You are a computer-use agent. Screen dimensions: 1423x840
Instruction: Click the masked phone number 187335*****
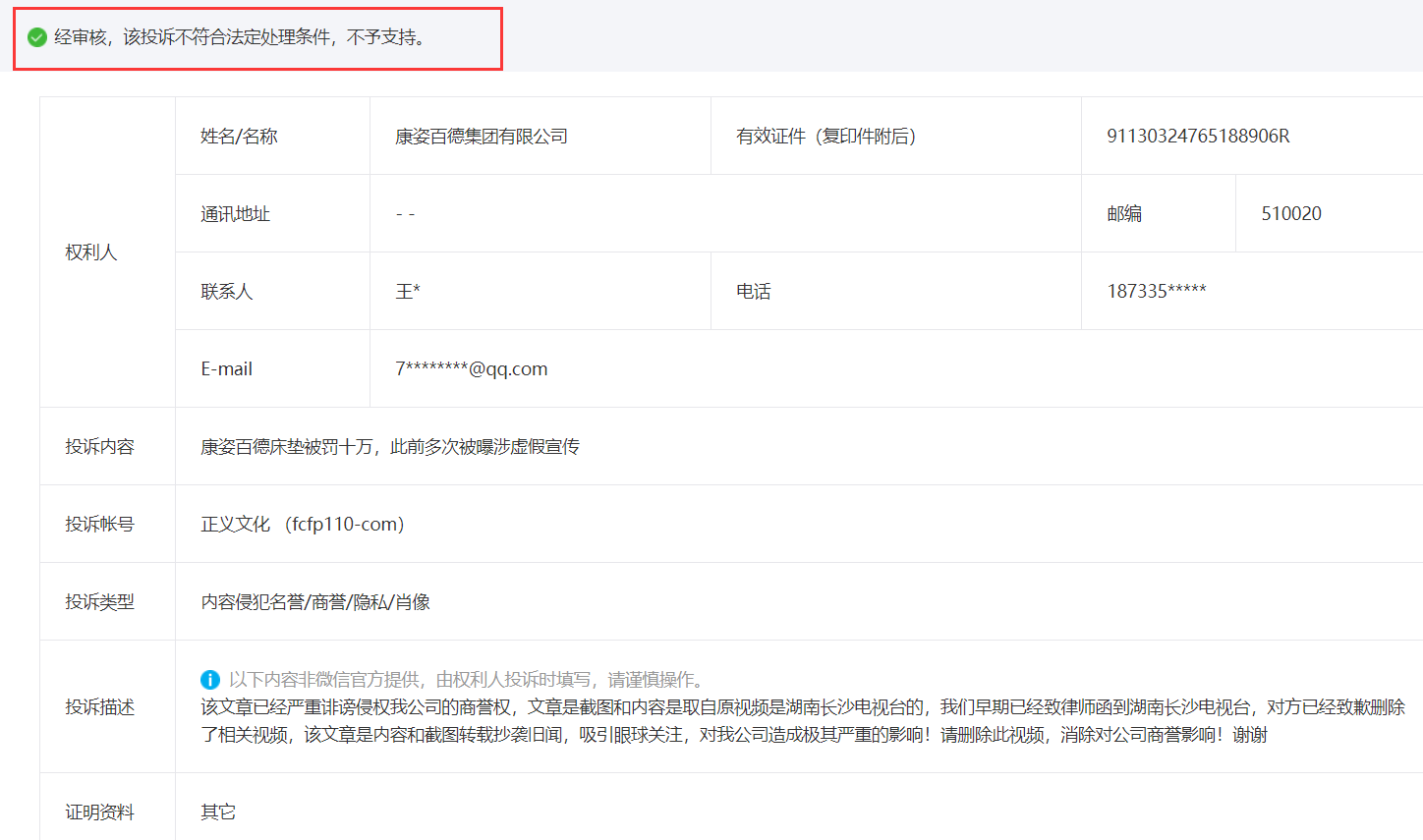1157,292
